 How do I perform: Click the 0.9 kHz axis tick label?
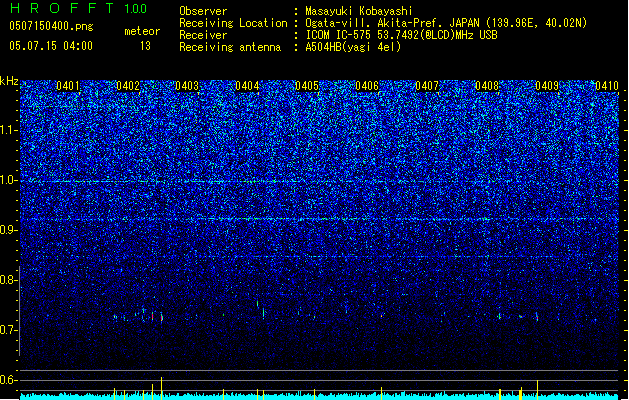(x=9, y=230)
